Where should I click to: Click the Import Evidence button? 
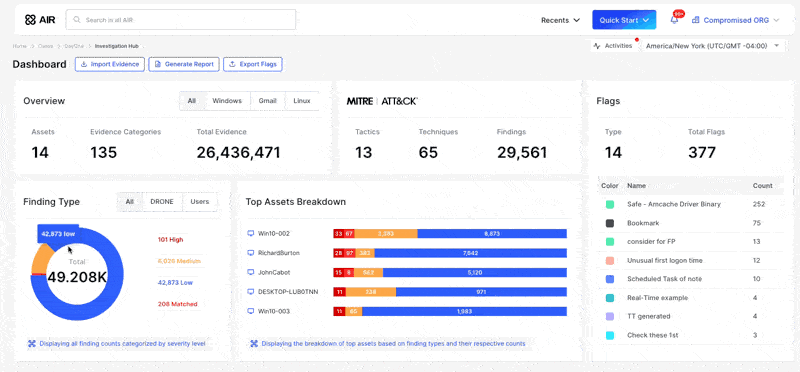110,64
